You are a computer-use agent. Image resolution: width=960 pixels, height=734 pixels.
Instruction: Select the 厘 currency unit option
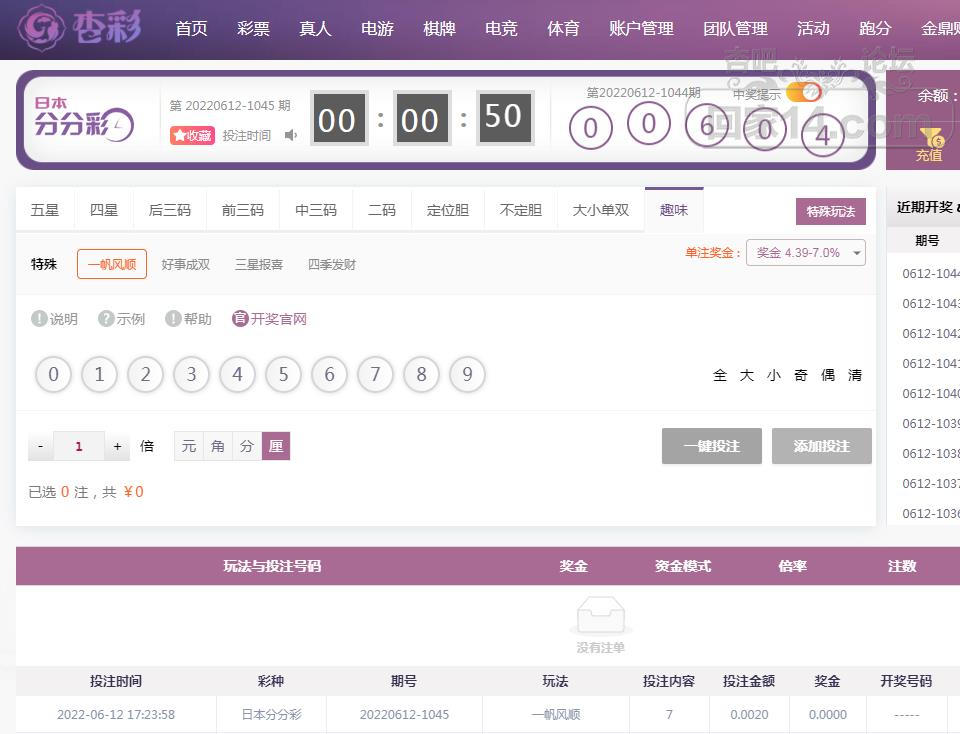[276, 446]
